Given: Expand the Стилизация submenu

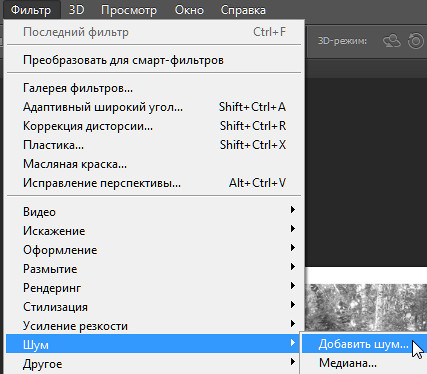Looking at the screenshot, I should pyautogui.click(x=154, y=307).
